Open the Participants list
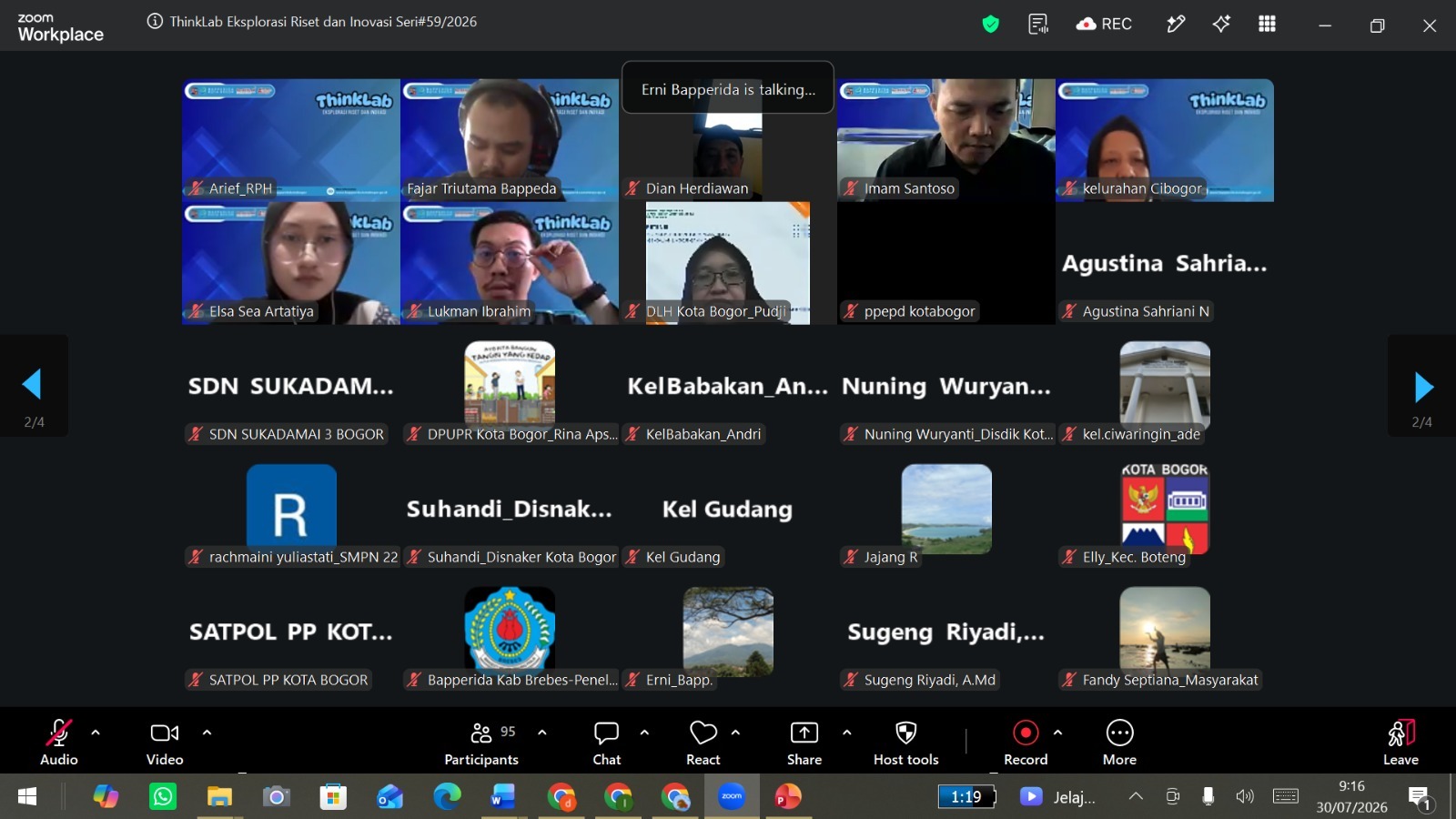Image resolution: width=1456 pixels, height=819 pixels. click(481, 743)
